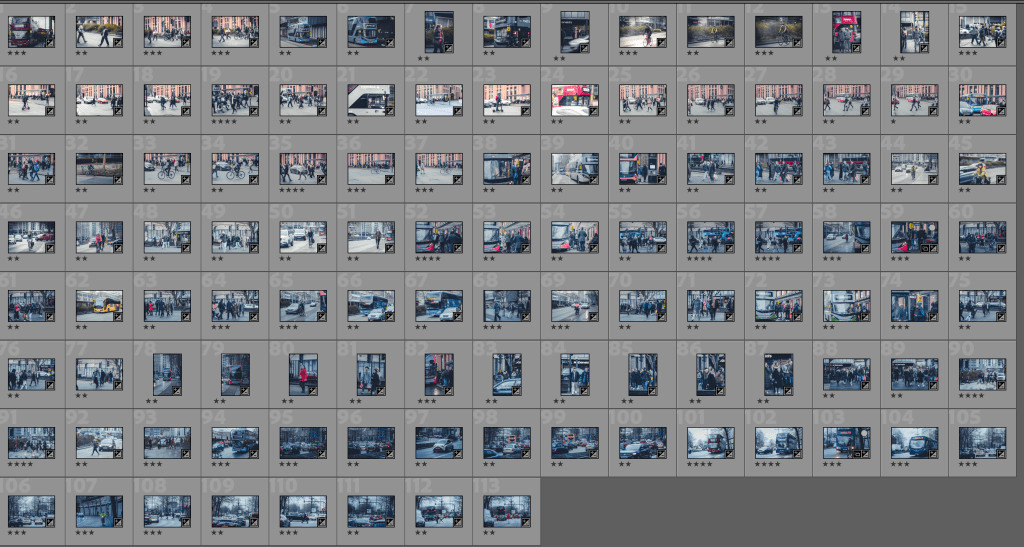Image resolution: width=1024 pixels, height=547 pixels.
Task: Click the develop adjustments badge on photo 90
Action: point(1002,384)
